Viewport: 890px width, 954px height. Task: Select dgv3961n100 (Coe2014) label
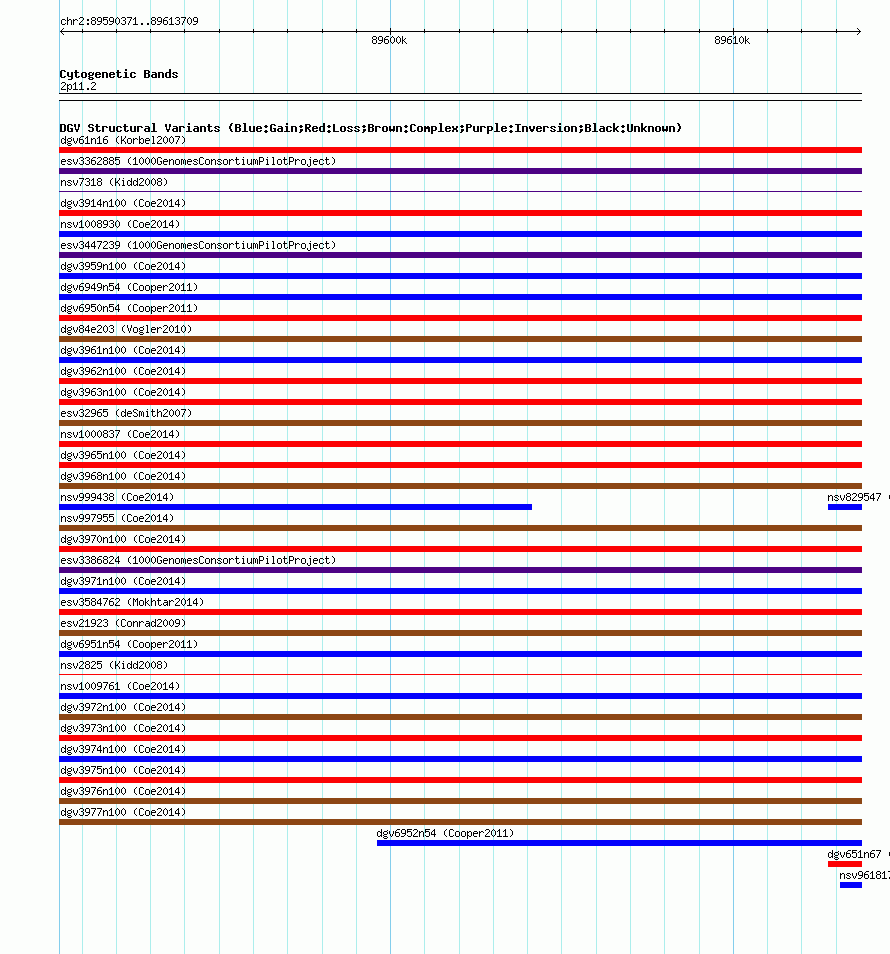123,350
